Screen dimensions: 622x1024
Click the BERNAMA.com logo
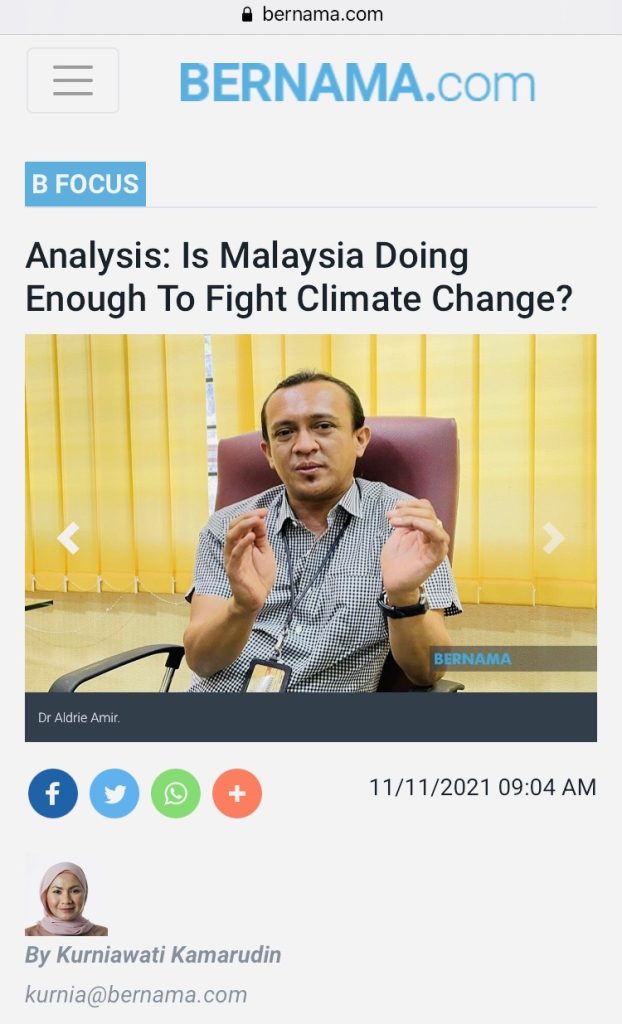pos(357,82)
